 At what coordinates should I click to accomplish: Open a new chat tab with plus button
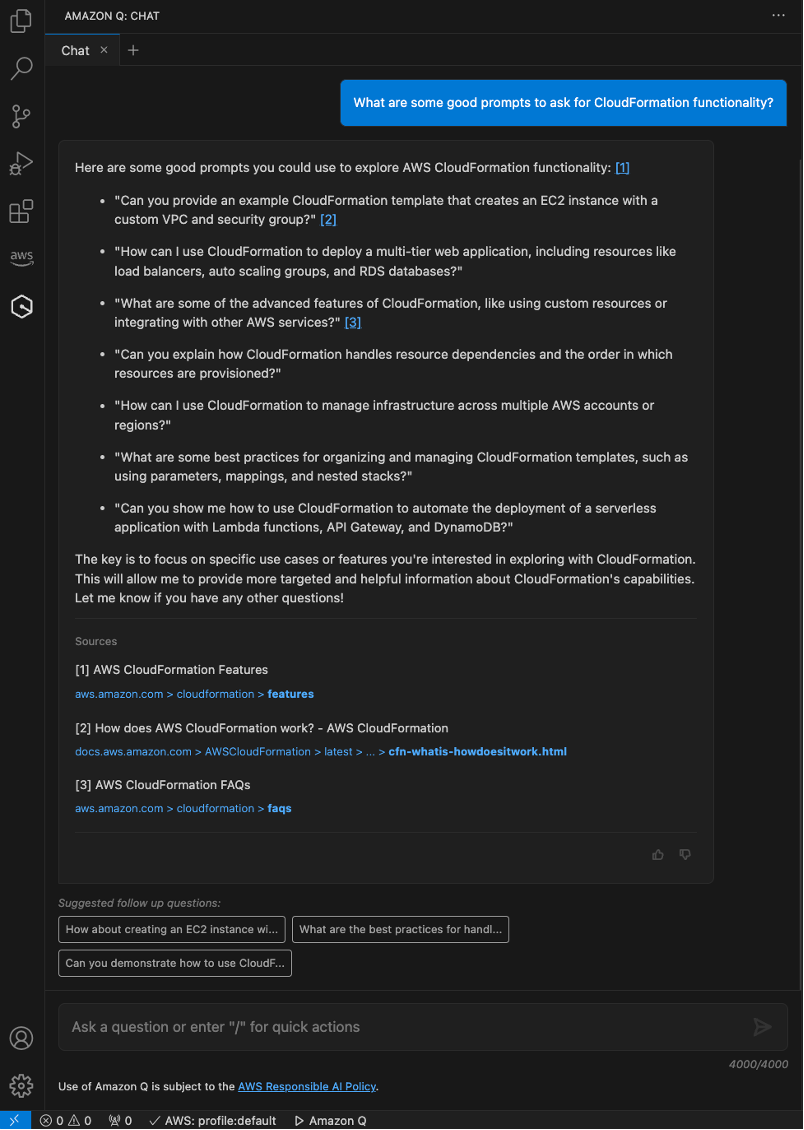133,49
